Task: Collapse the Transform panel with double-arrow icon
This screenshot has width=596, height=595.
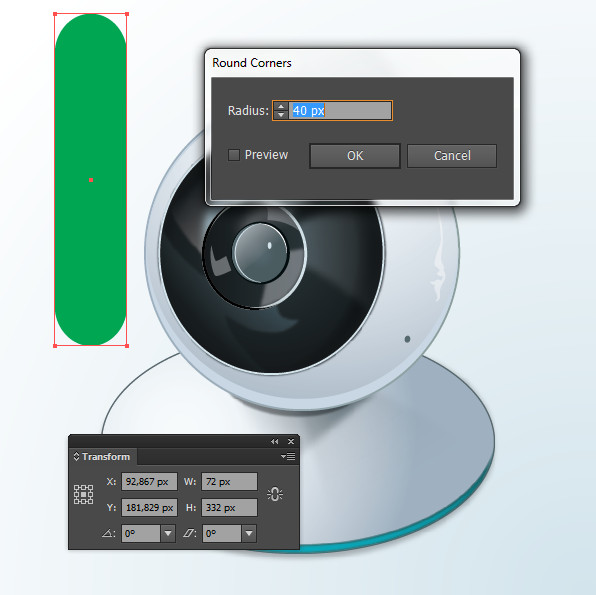Action: (274, 441)
